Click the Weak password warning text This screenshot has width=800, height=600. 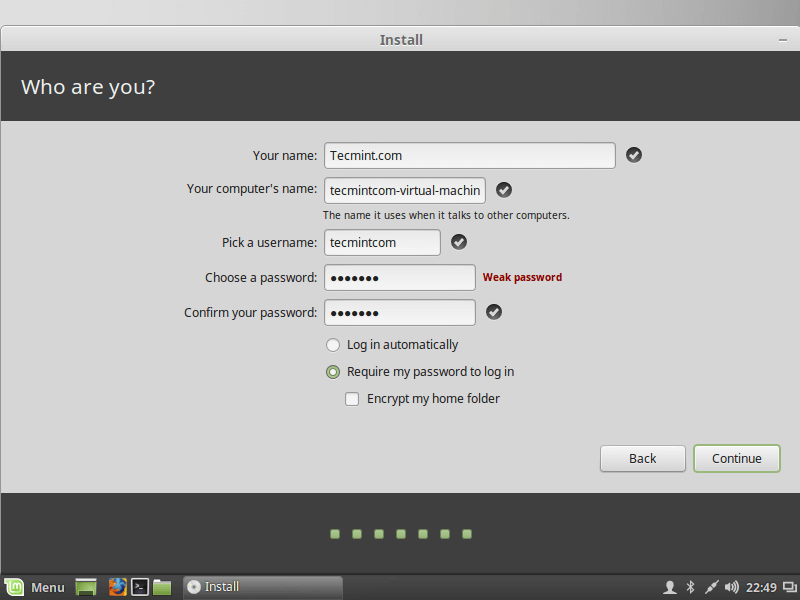522,277
